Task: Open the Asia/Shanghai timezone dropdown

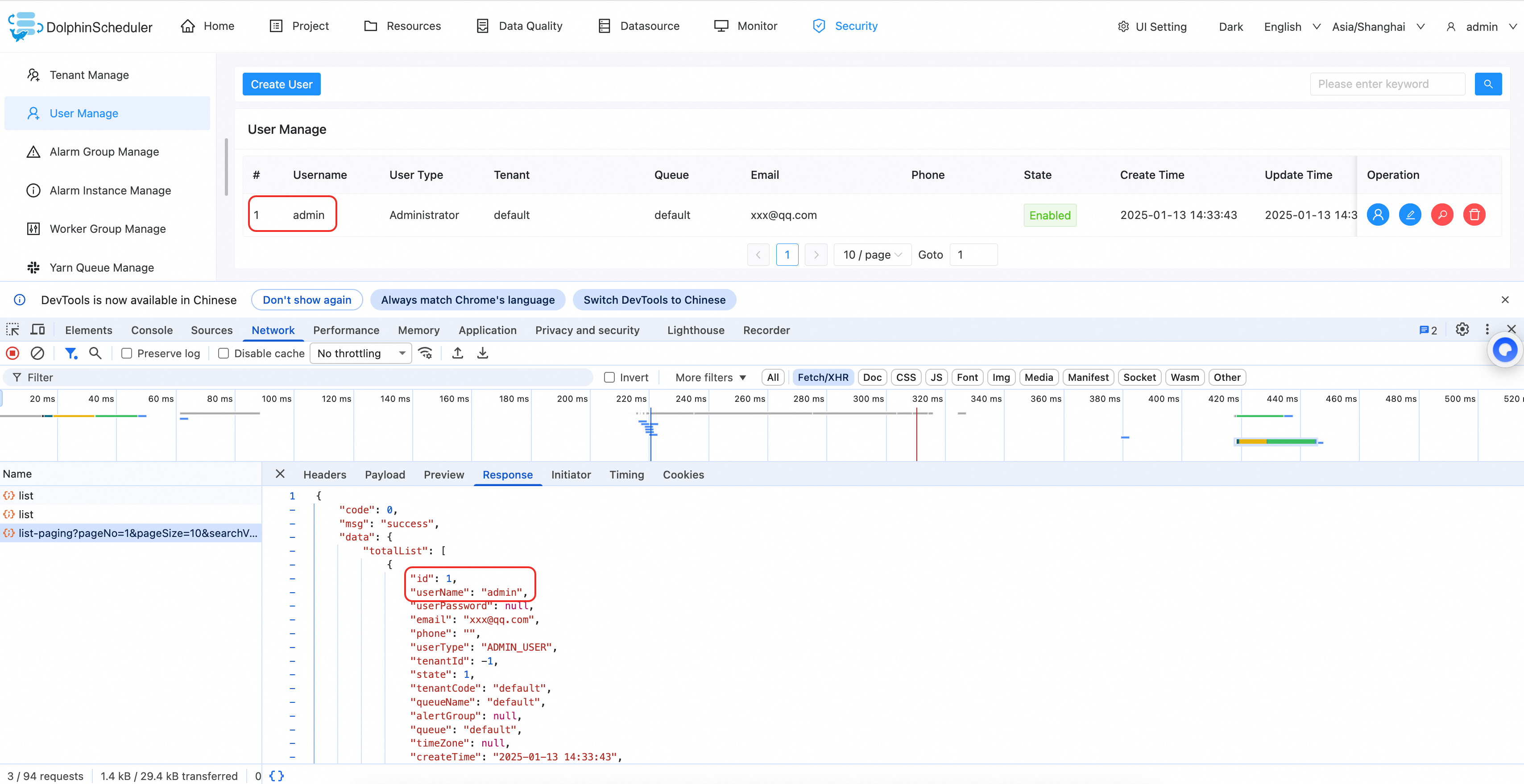Action: pyautogui.click(x=1379, y=27)
